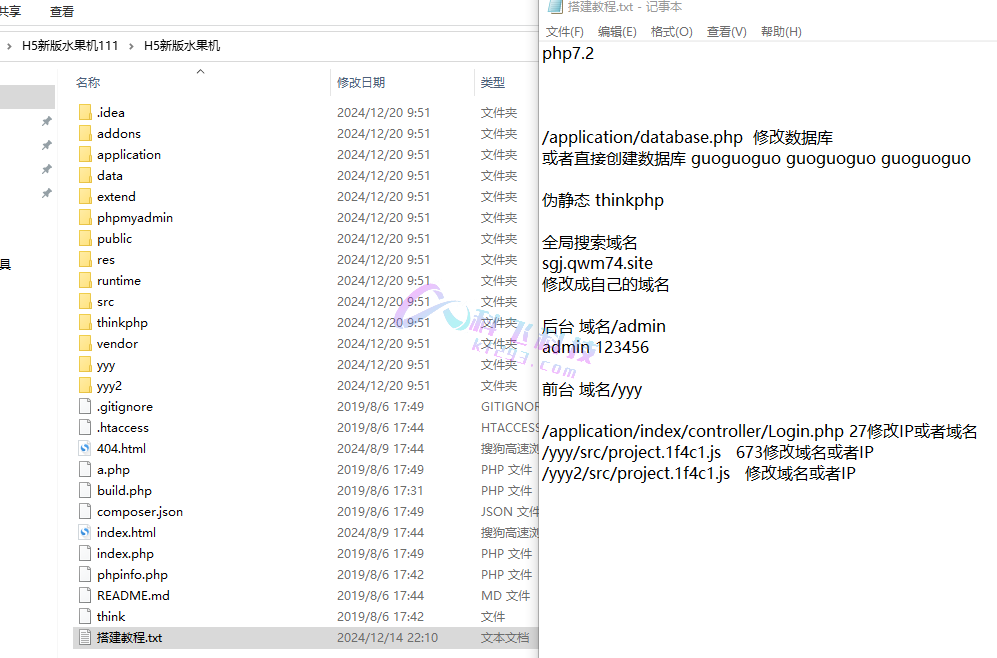
Task: Click the index.php file icon
Action: pos(85,553)
